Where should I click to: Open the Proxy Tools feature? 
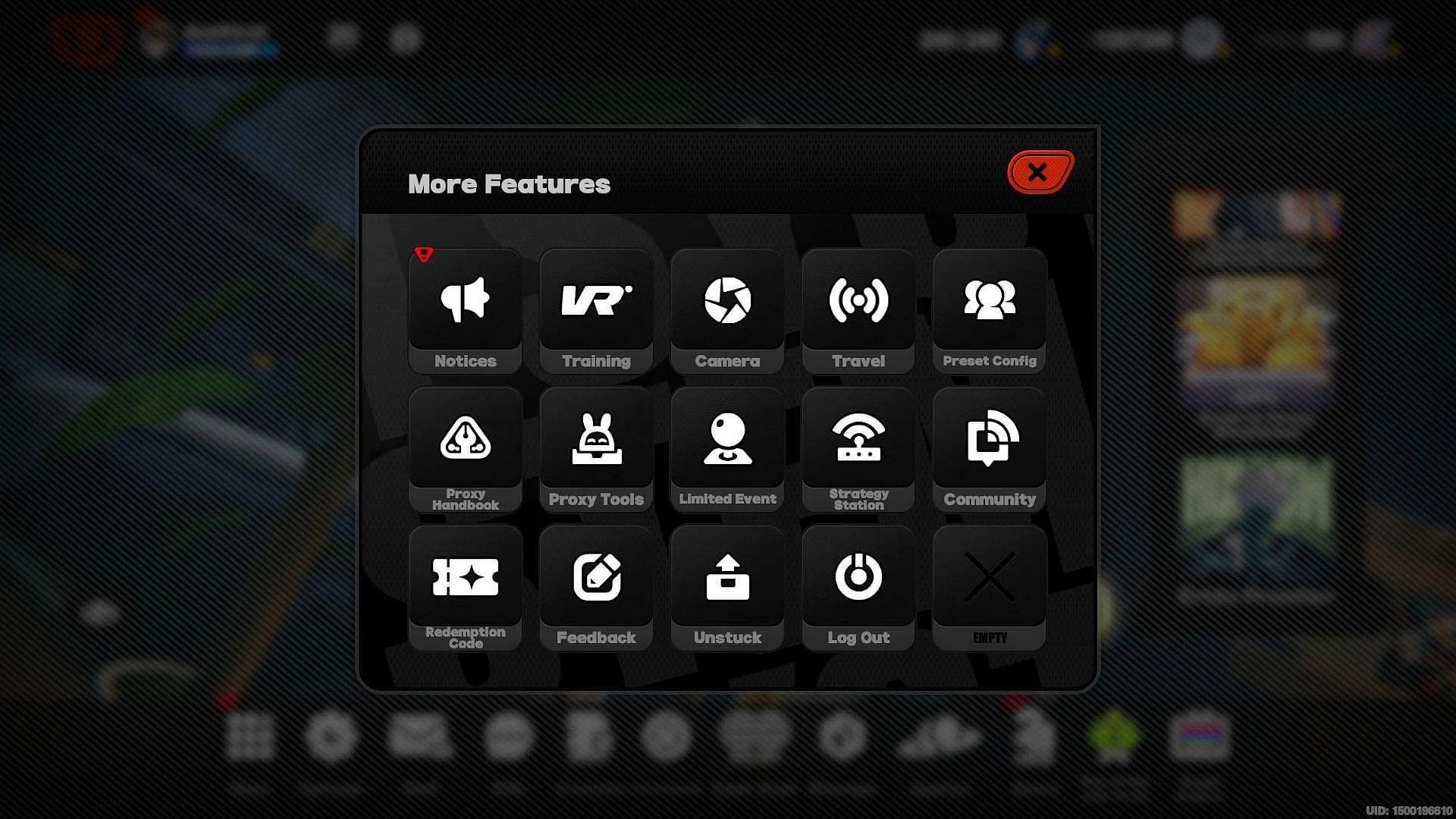(x=596, y=448)
